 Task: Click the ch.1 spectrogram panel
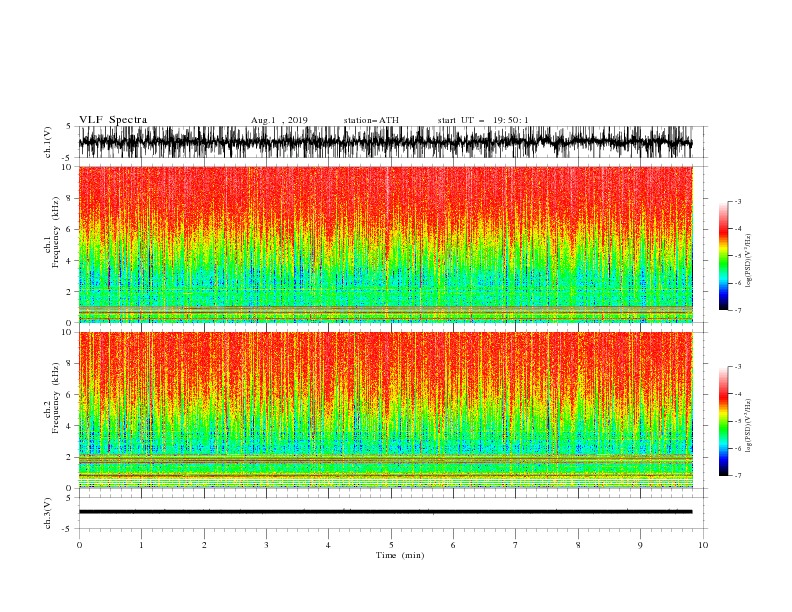pyautogui.click(x=385, y=244)
